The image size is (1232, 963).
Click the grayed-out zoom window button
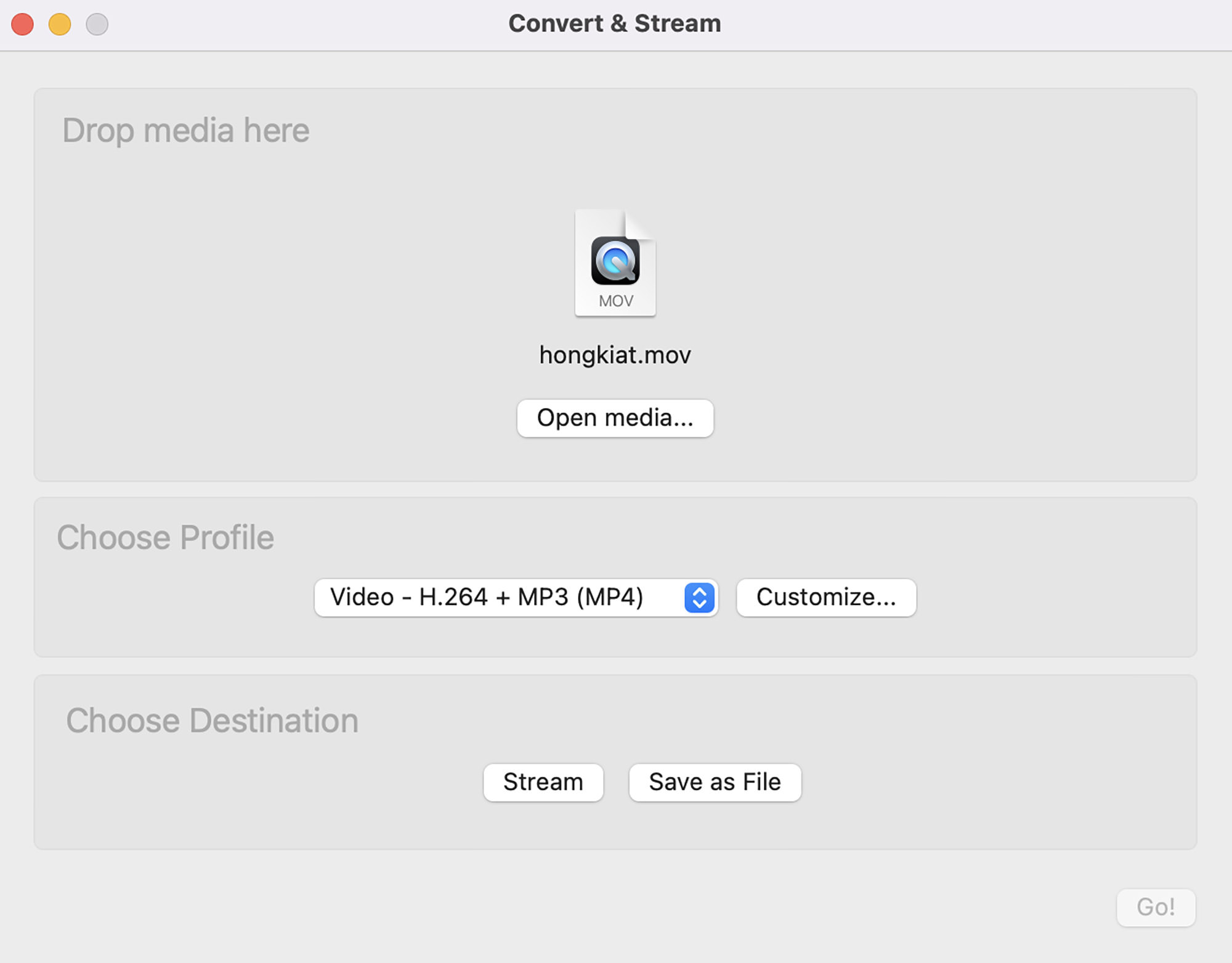tap(97, 24)
